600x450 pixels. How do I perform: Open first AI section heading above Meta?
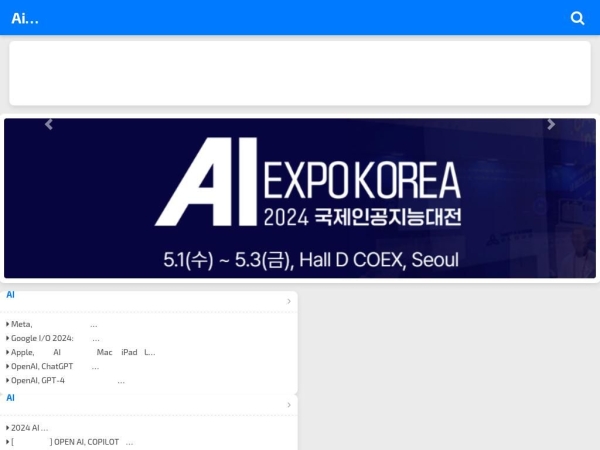point(10,295)
